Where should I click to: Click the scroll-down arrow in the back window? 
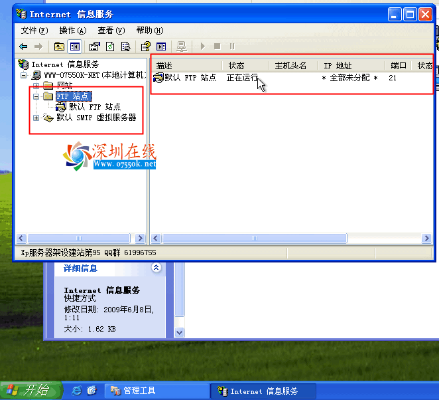tap(180, 332)
